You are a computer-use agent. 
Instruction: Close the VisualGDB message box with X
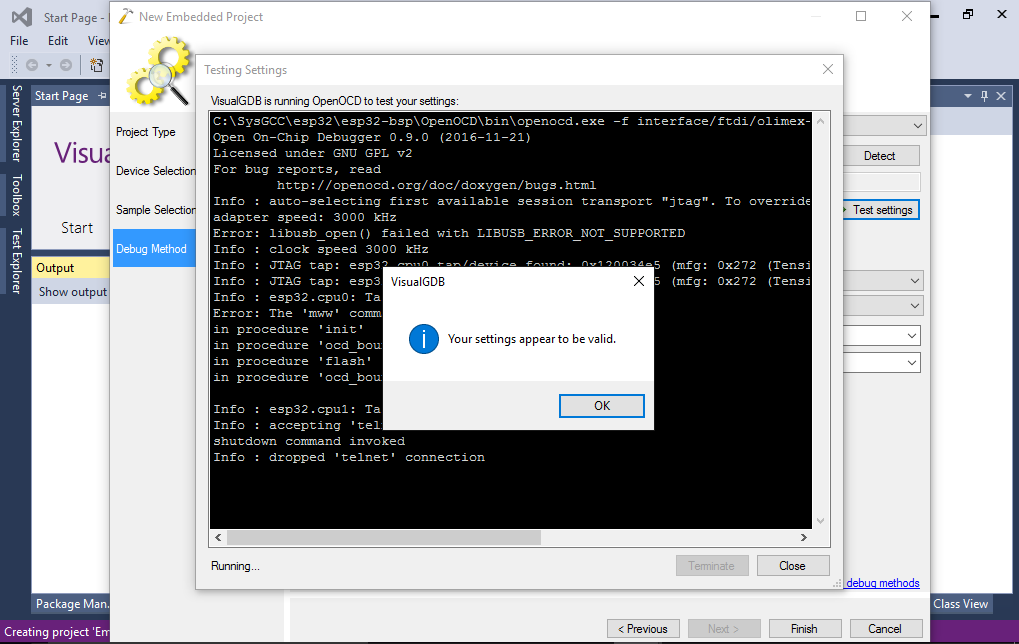[639, 281]
